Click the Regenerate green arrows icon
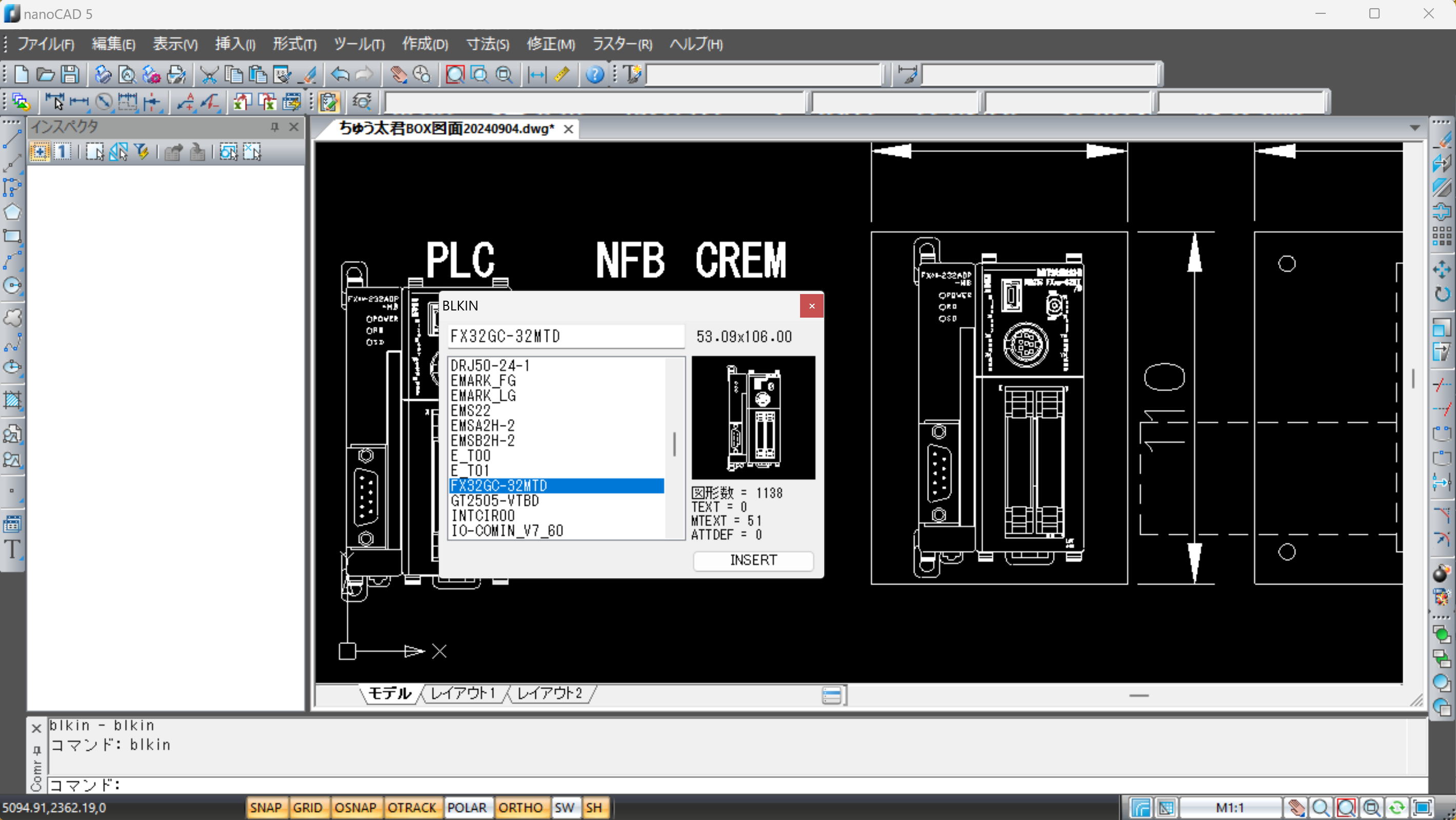The image size is (1456, 820). coord(1397,807)
